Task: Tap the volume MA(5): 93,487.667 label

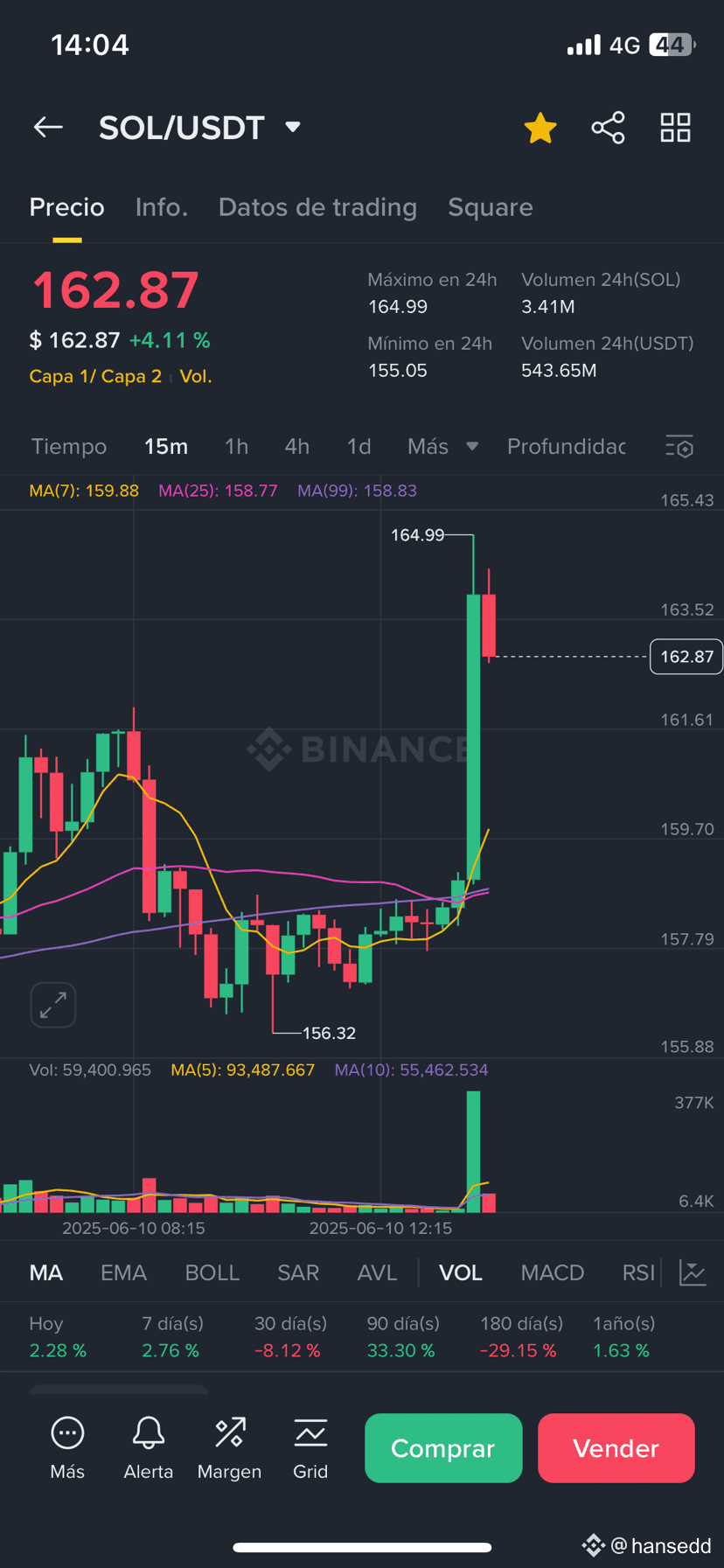Action: (x=243, y=1070)
